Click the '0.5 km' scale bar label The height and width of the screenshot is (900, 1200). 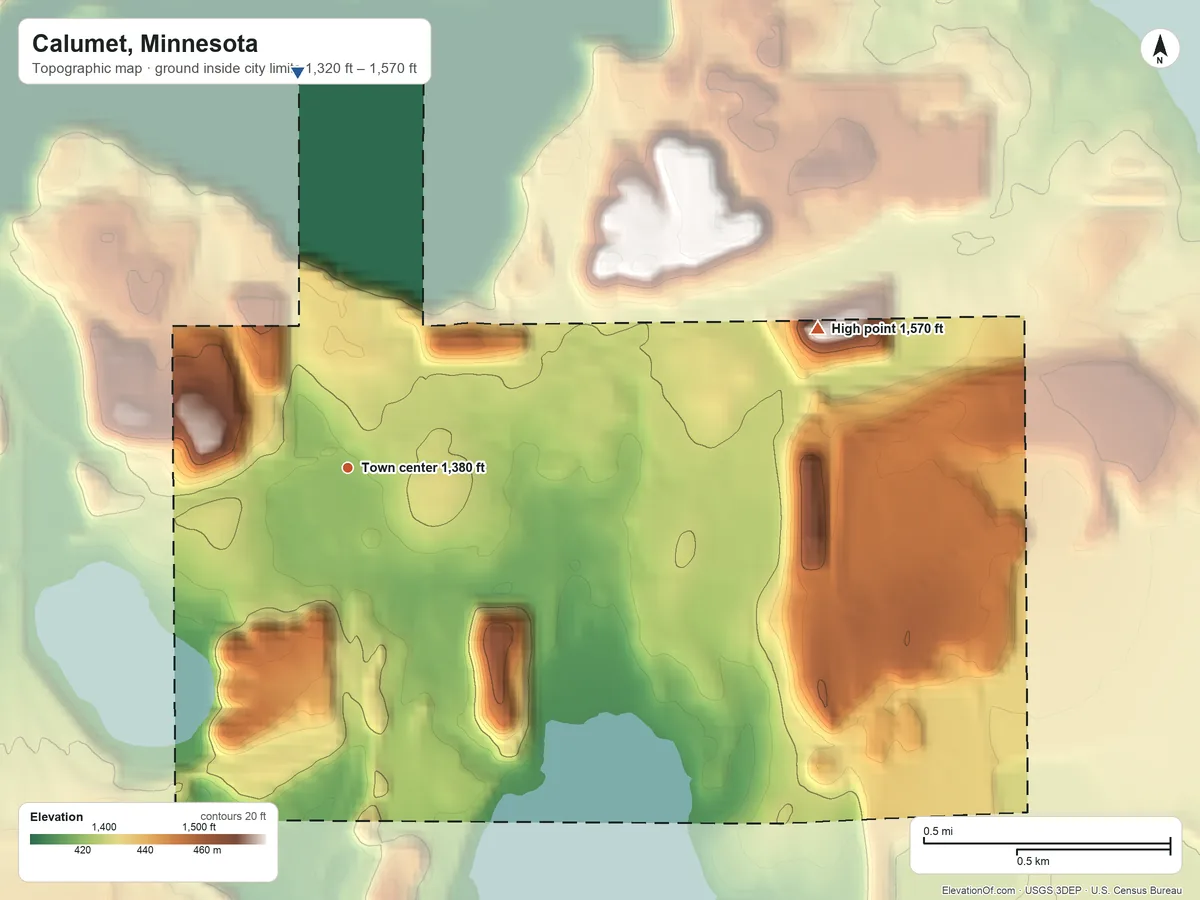[x=1033, y=860]
